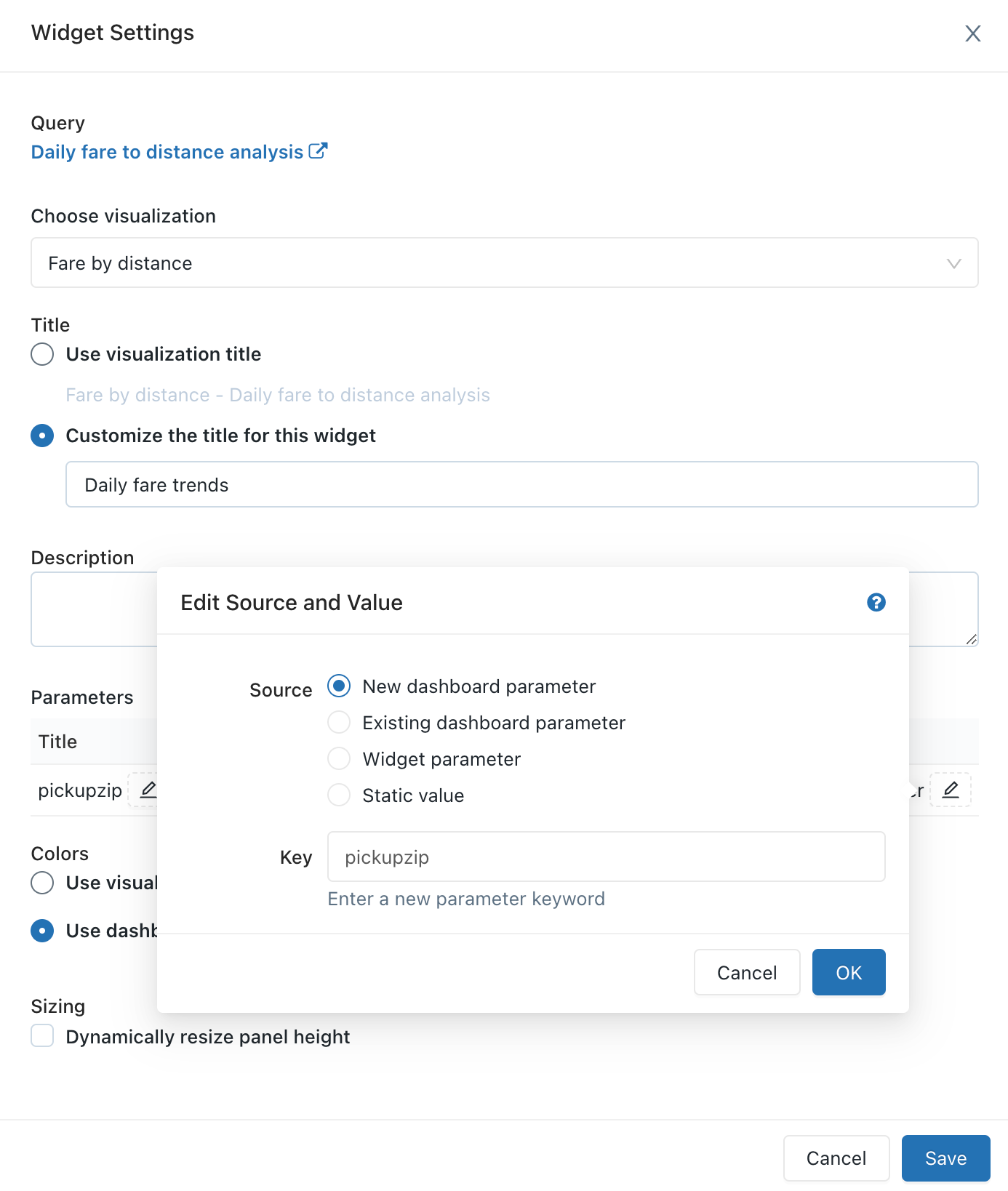The height and width of the screenshot is (1191, 1008).
Task: Click the pencil edit icon at right of parameters row
Action: click(950, 790)
